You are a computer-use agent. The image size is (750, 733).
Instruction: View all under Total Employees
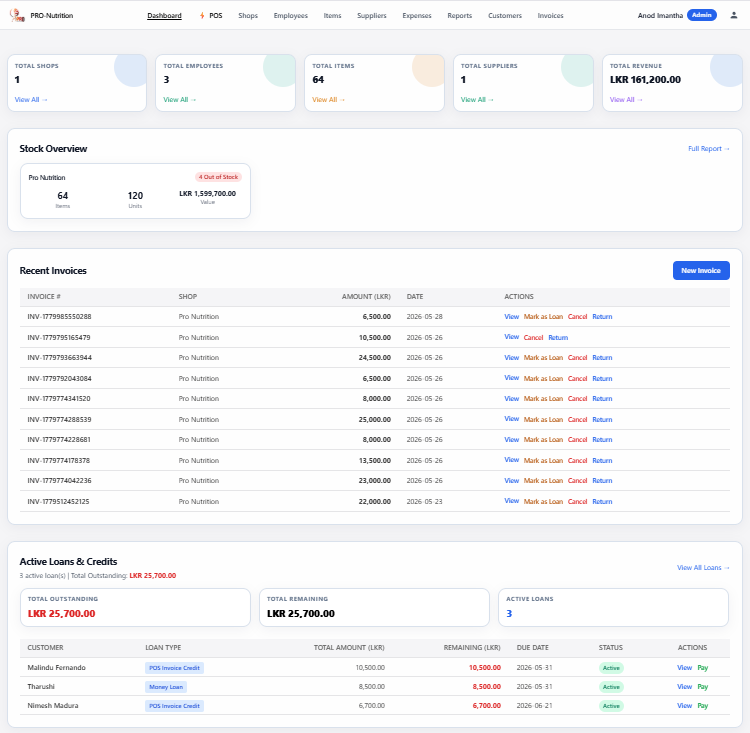(179, 100)
